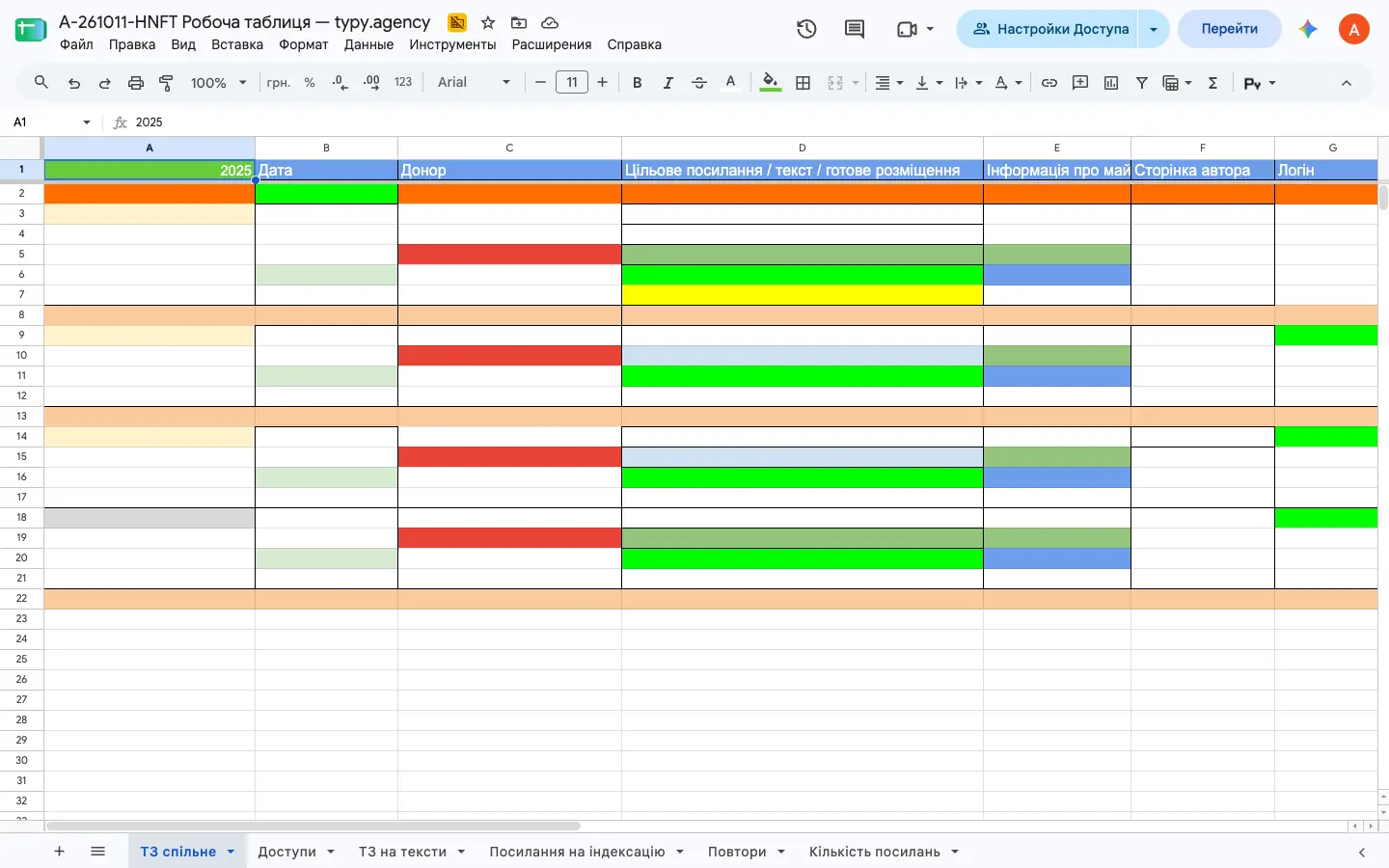Open the search menus magnifier tool

coord(41,83)
